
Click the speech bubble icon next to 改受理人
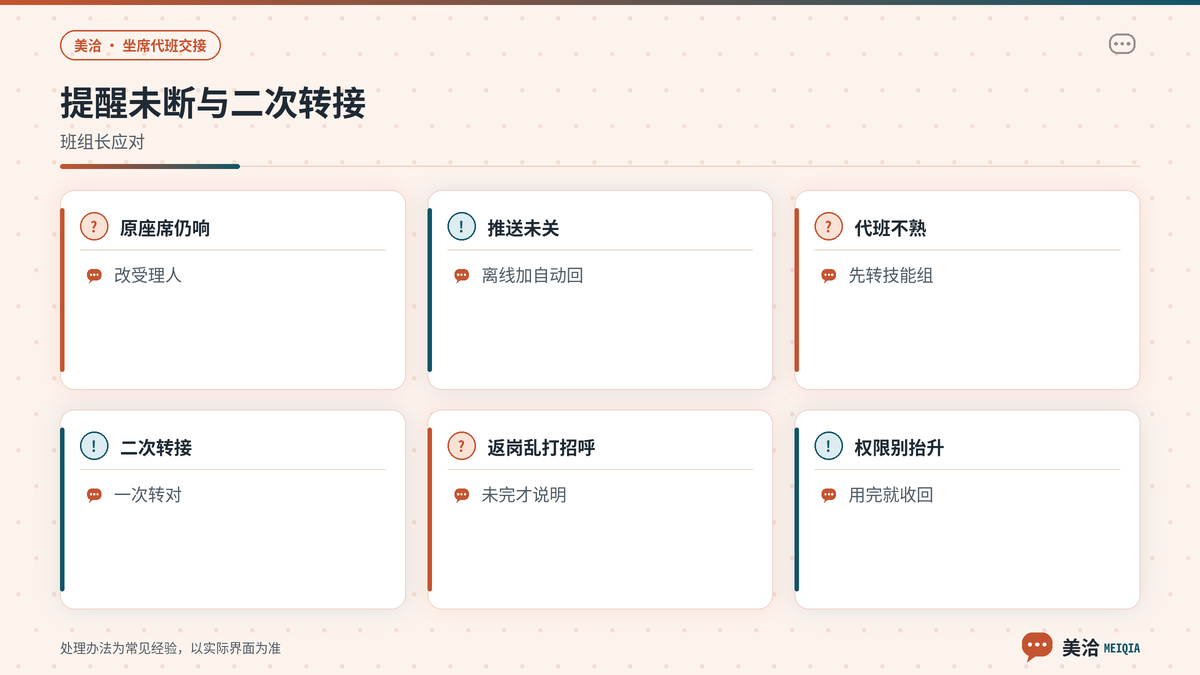(x=94, y=276)
